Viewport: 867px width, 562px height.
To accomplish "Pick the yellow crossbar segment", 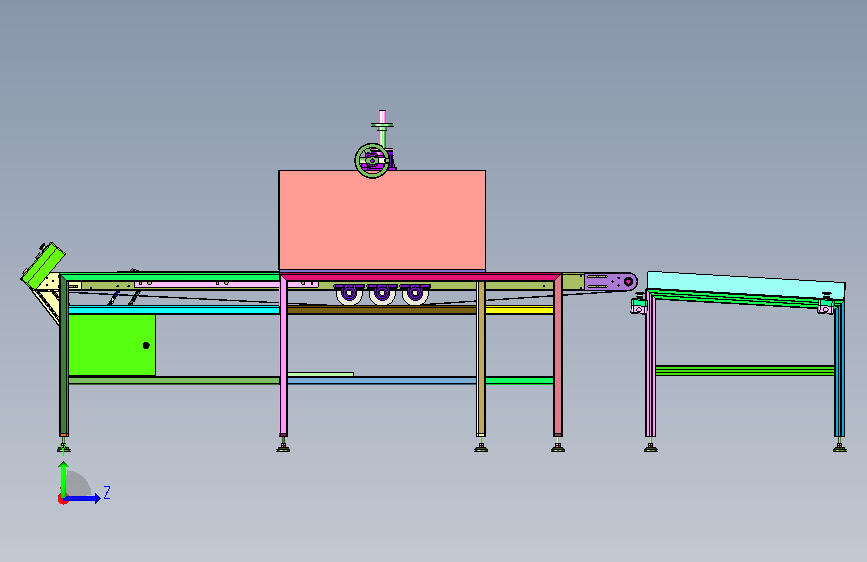I will [x=519, y=310].
